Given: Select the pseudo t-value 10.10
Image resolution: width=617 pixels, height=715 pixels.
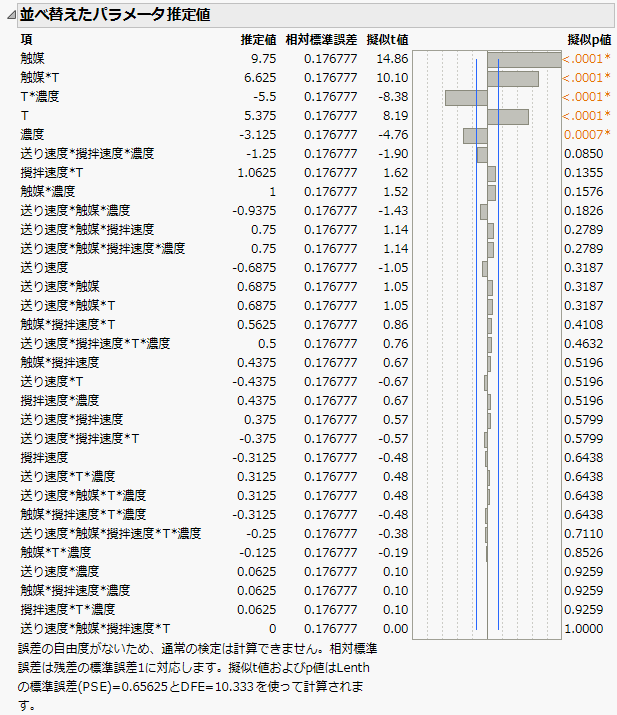Looking at the screenshot, I should click(x=392, y=78).
